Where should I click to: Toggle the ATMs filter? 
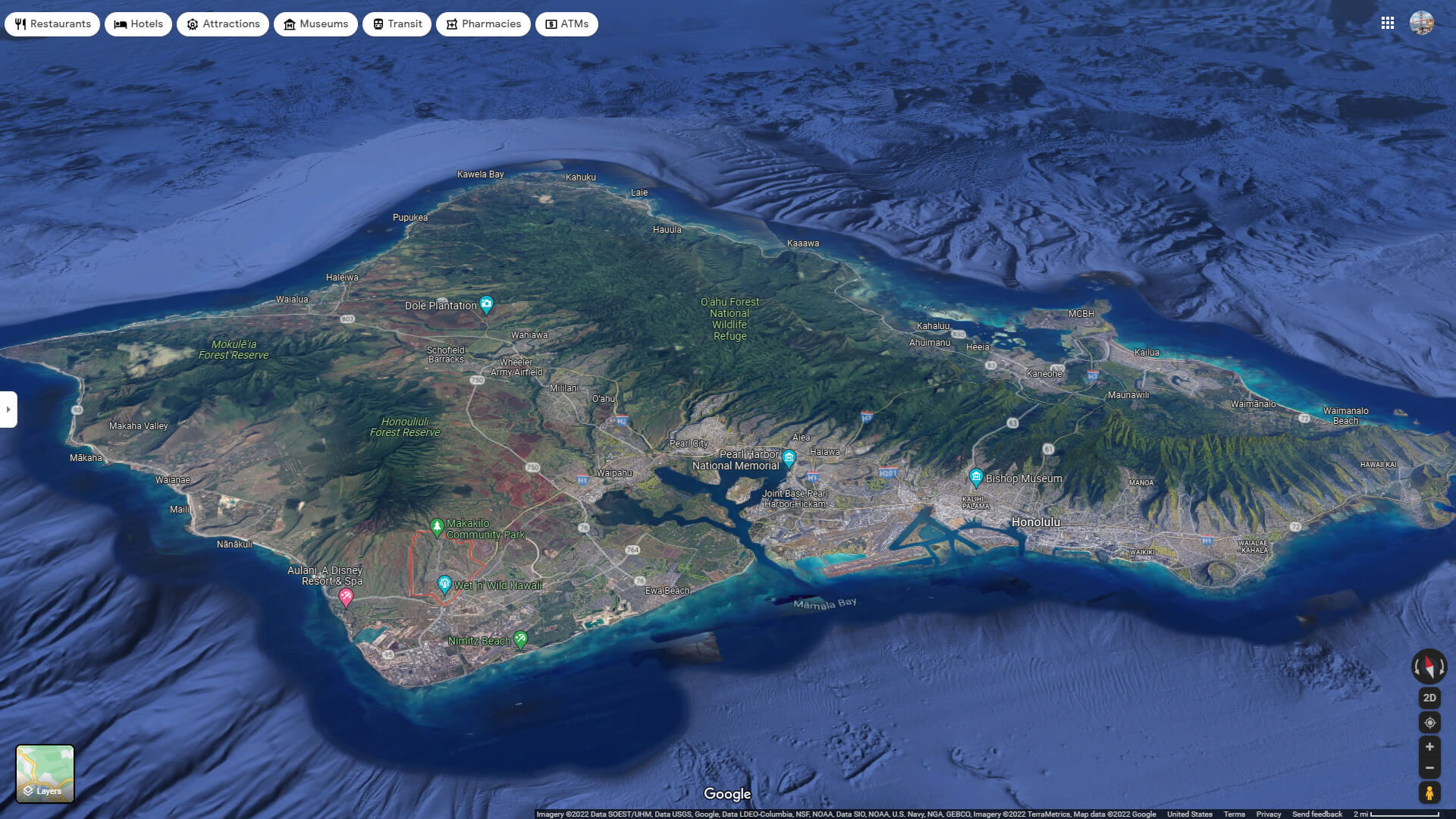tap(566, 24)
